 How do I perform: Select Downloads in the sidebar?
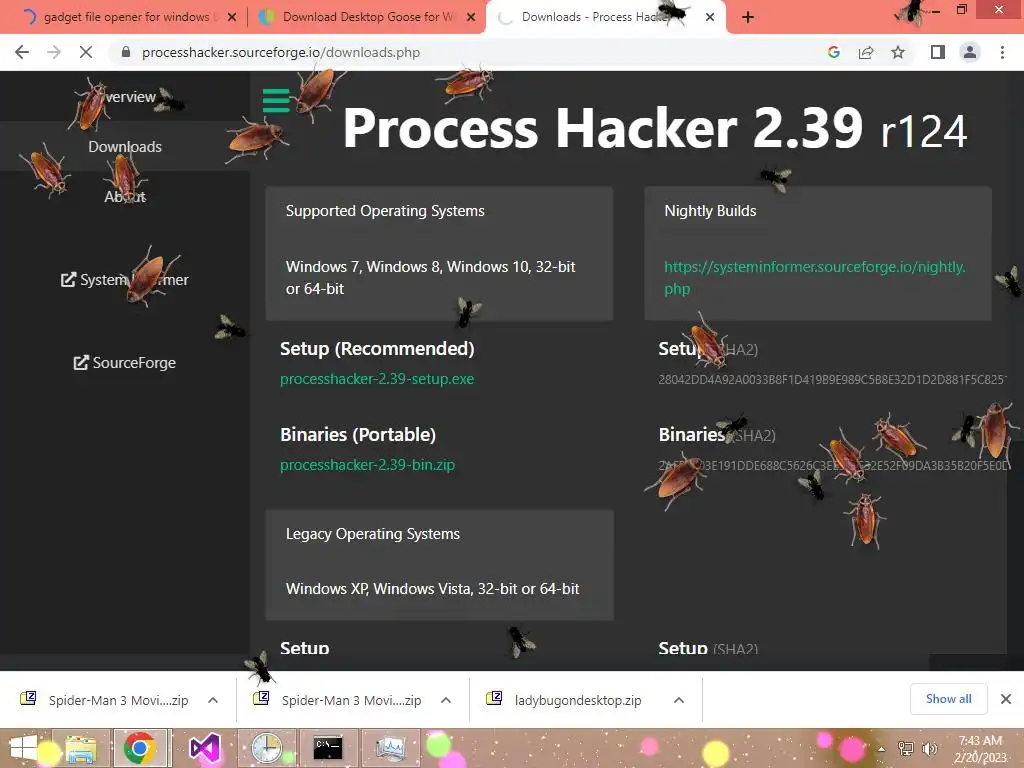[x=125, y=147]
